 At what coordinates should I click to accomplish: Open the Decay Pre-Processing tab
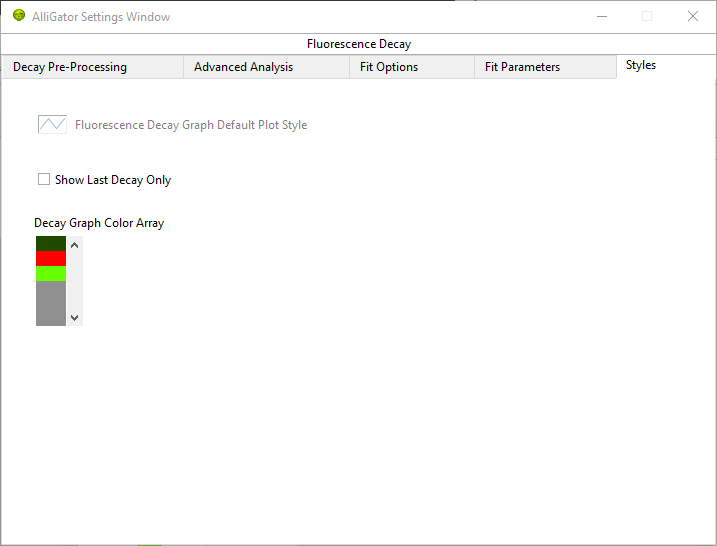pos(93,67)
